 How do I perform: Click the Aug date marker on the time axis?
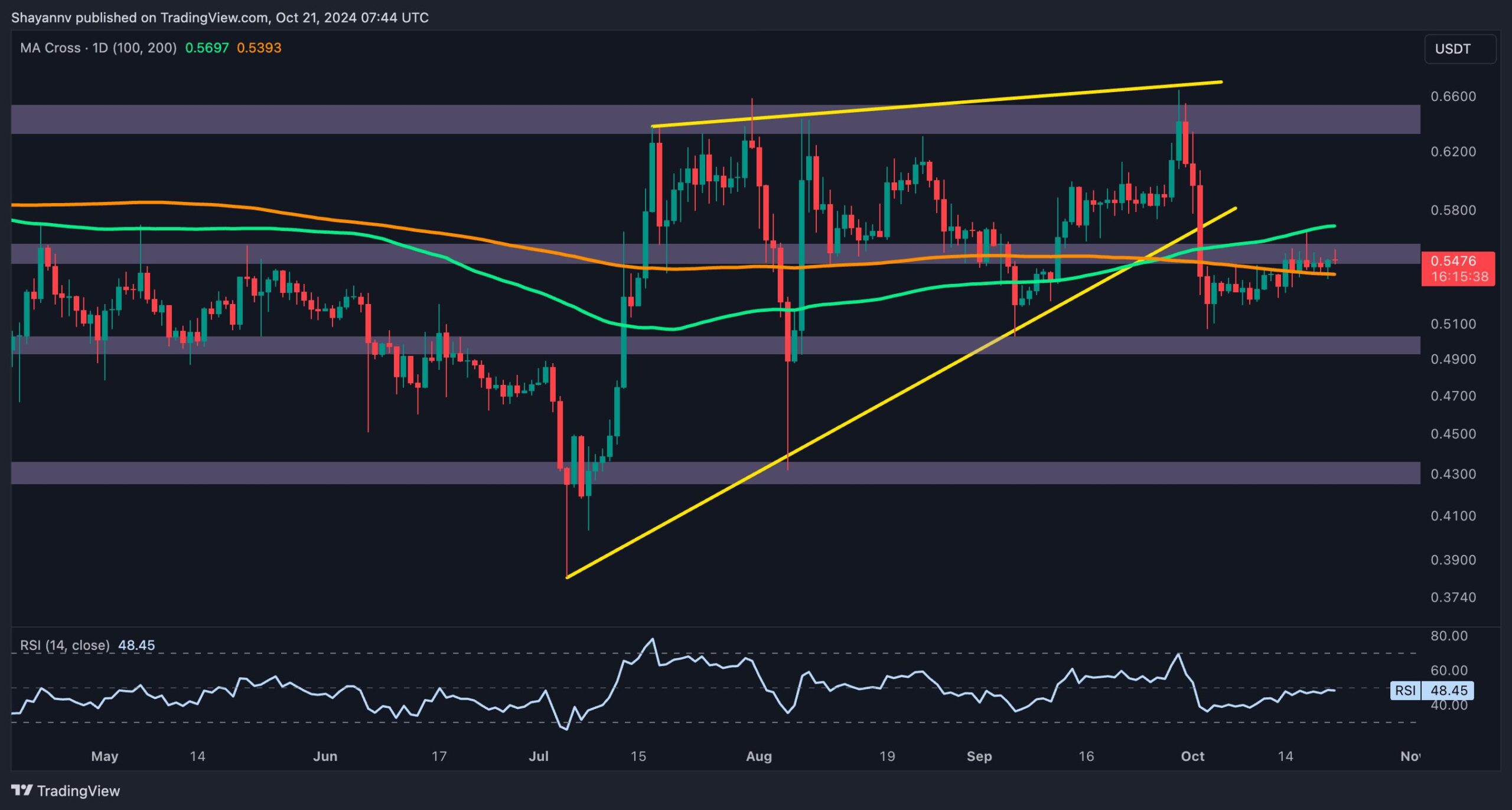(x=758, y=756)
